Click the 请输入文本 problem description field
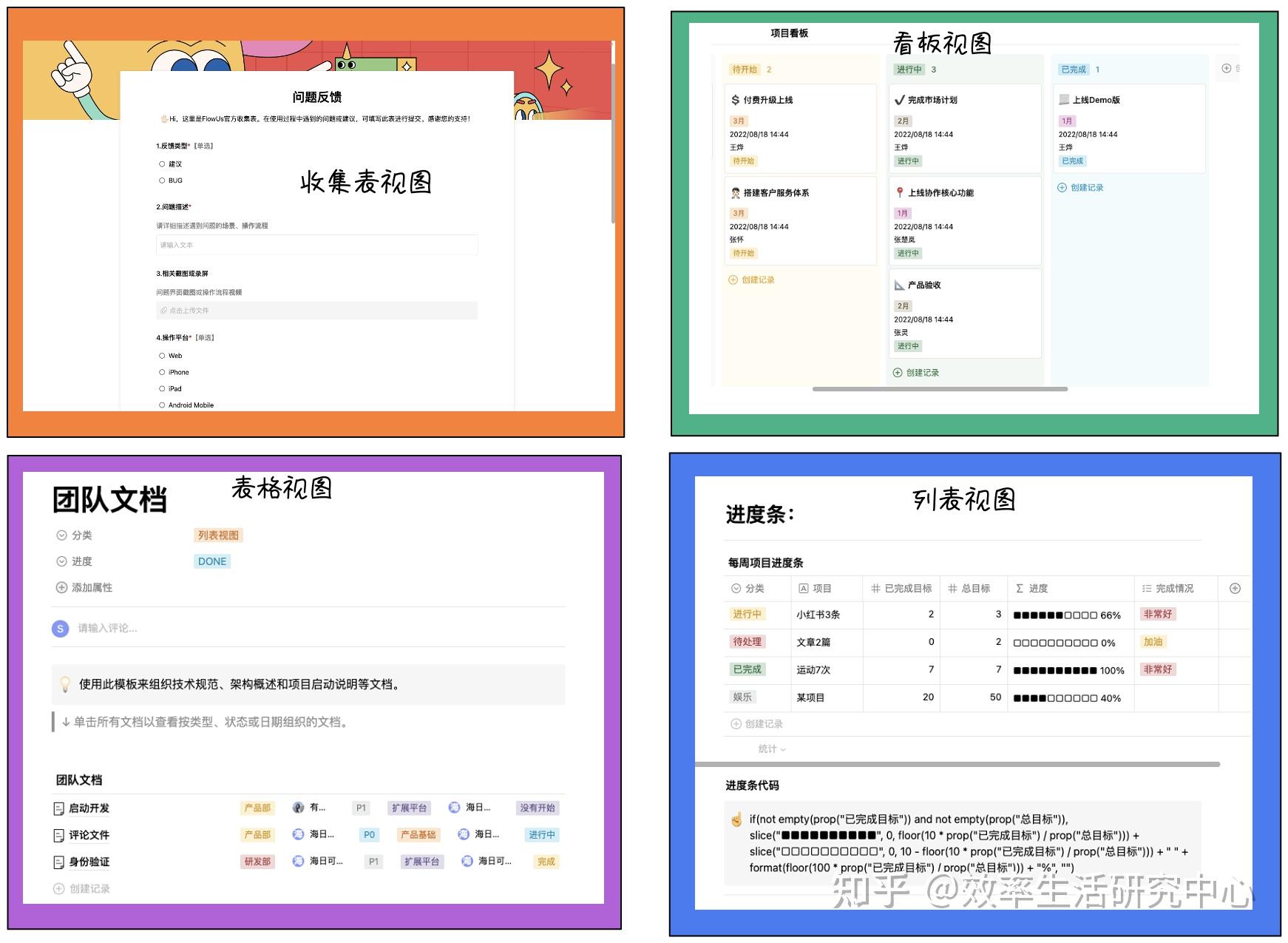Screen dimensions: 1288x943 [x=317, y=245]
